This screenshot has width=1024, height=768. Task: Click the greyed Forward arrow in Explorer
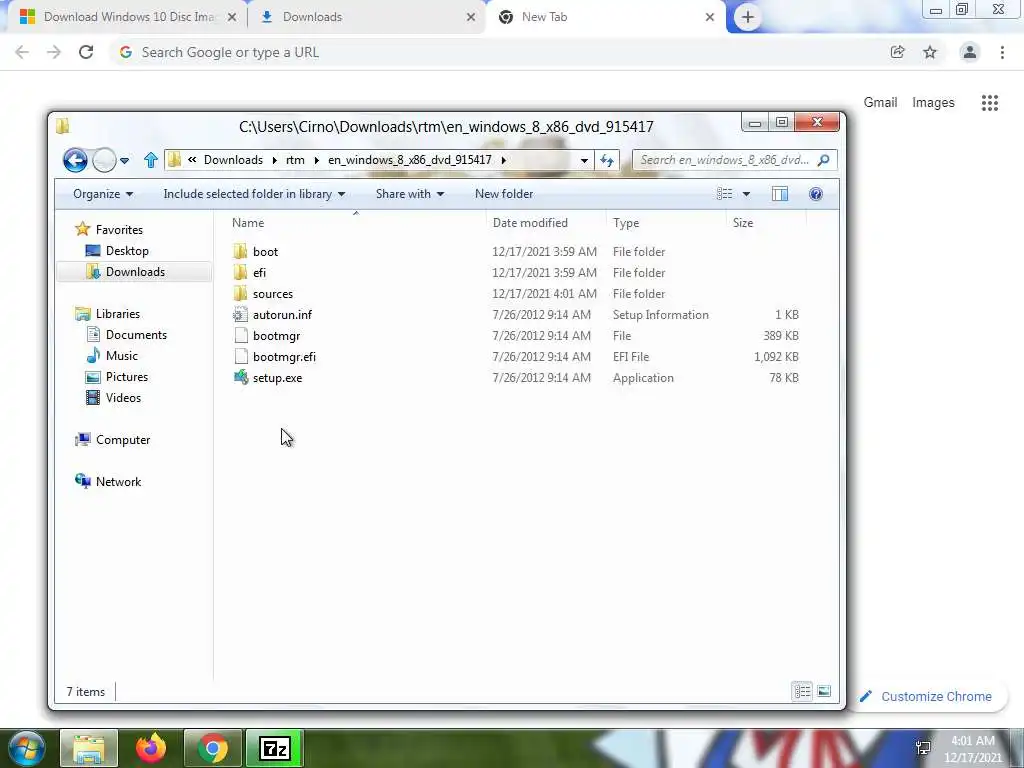(x=104, y=160)
